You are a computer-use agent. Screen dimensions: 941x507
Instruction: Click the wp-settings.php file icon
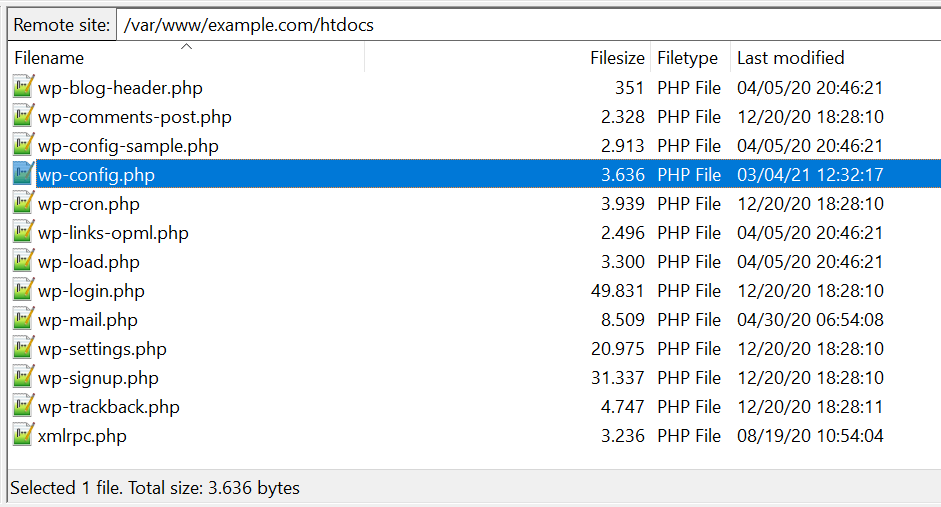point(23,348)
